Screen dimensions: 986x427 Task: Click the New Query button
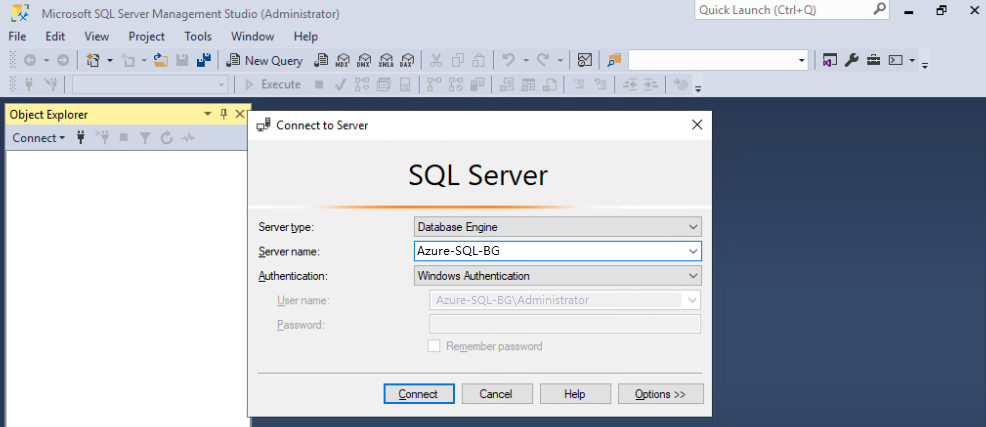264,60
